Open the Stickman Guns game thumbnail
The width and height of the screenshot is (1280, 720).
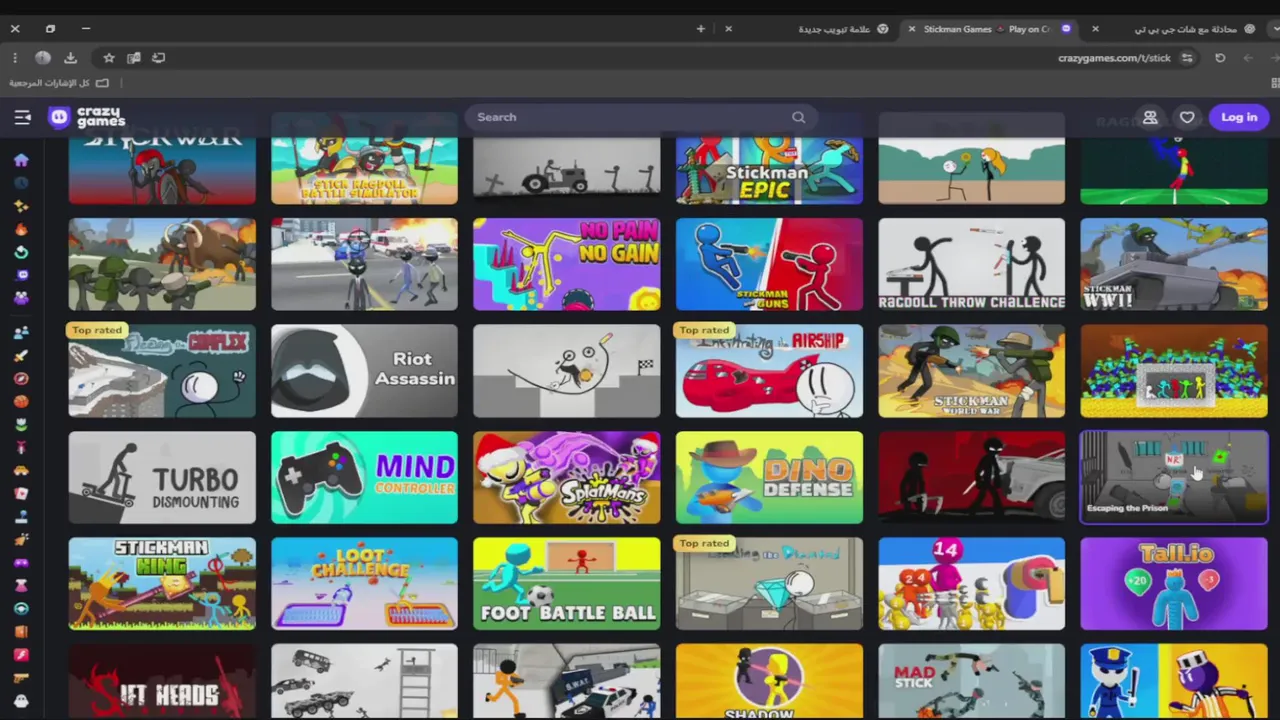click(x=769, y=264)
